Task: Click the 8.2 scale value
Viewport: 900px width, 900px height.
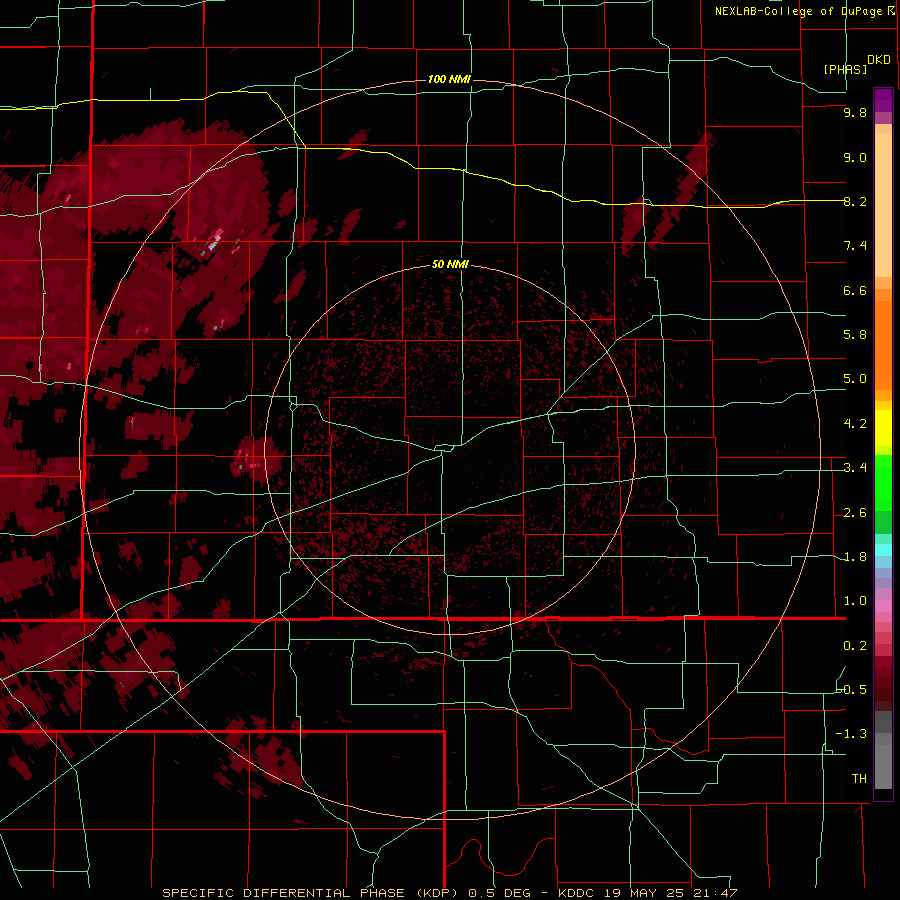Action: (x=855, y=201)
